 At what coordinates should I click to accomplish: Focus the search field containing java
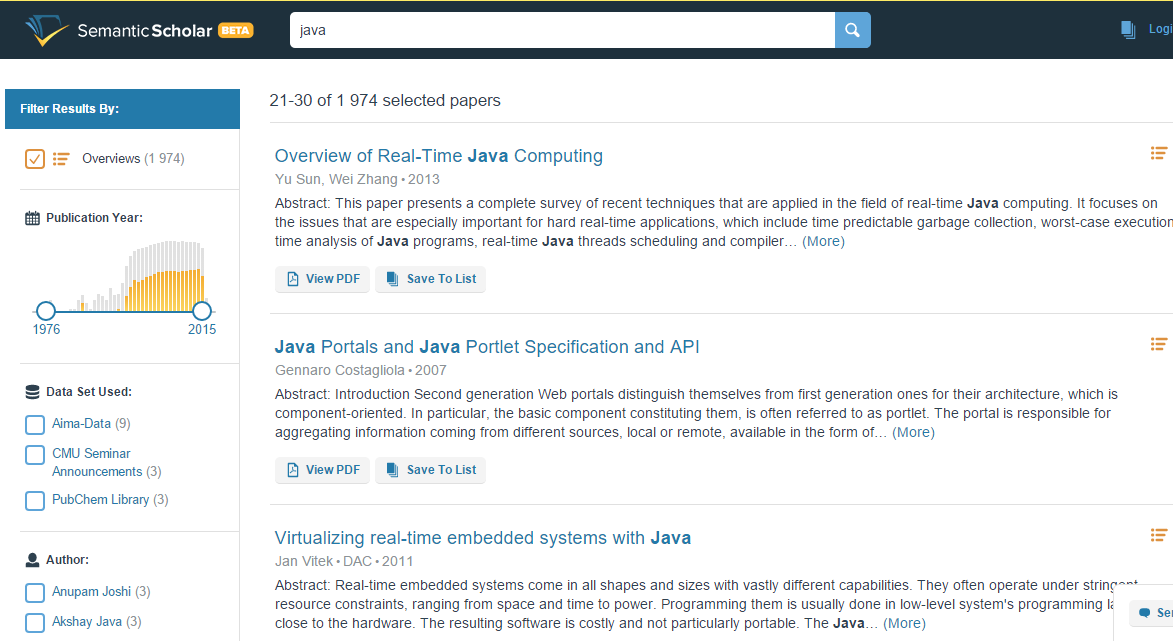562,30
